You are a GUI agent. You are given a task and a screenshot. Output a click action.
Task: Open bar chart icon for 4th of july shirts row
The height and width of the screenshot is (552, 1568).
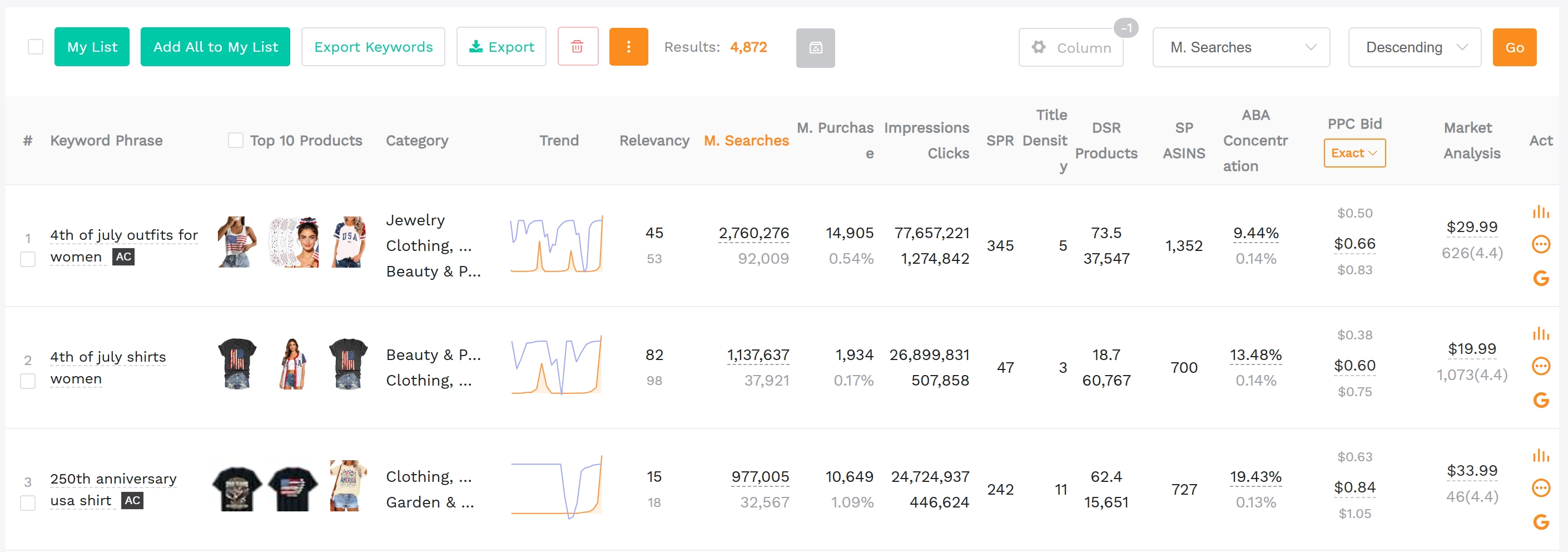click(1541, 333)
